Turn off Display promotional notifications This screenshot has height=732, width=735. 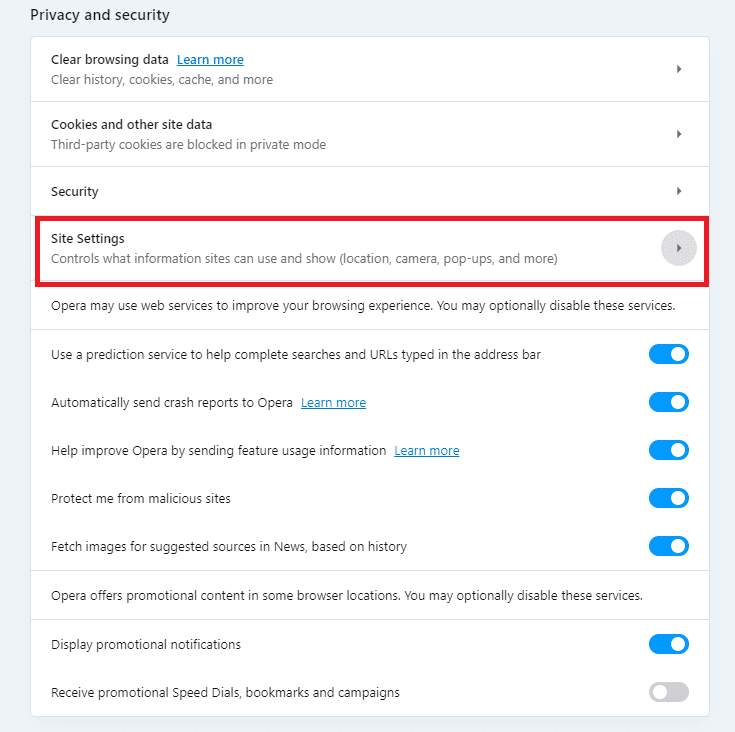[669, 644]
